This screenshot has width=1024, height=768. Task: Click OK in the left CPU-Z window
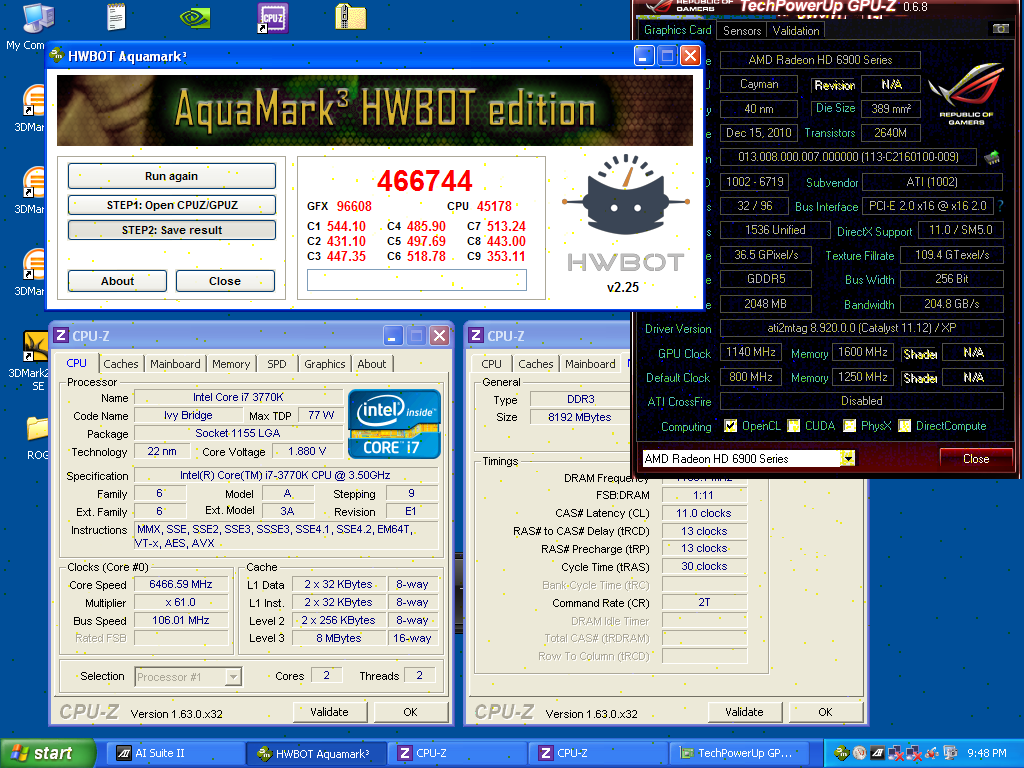point(410,712)
